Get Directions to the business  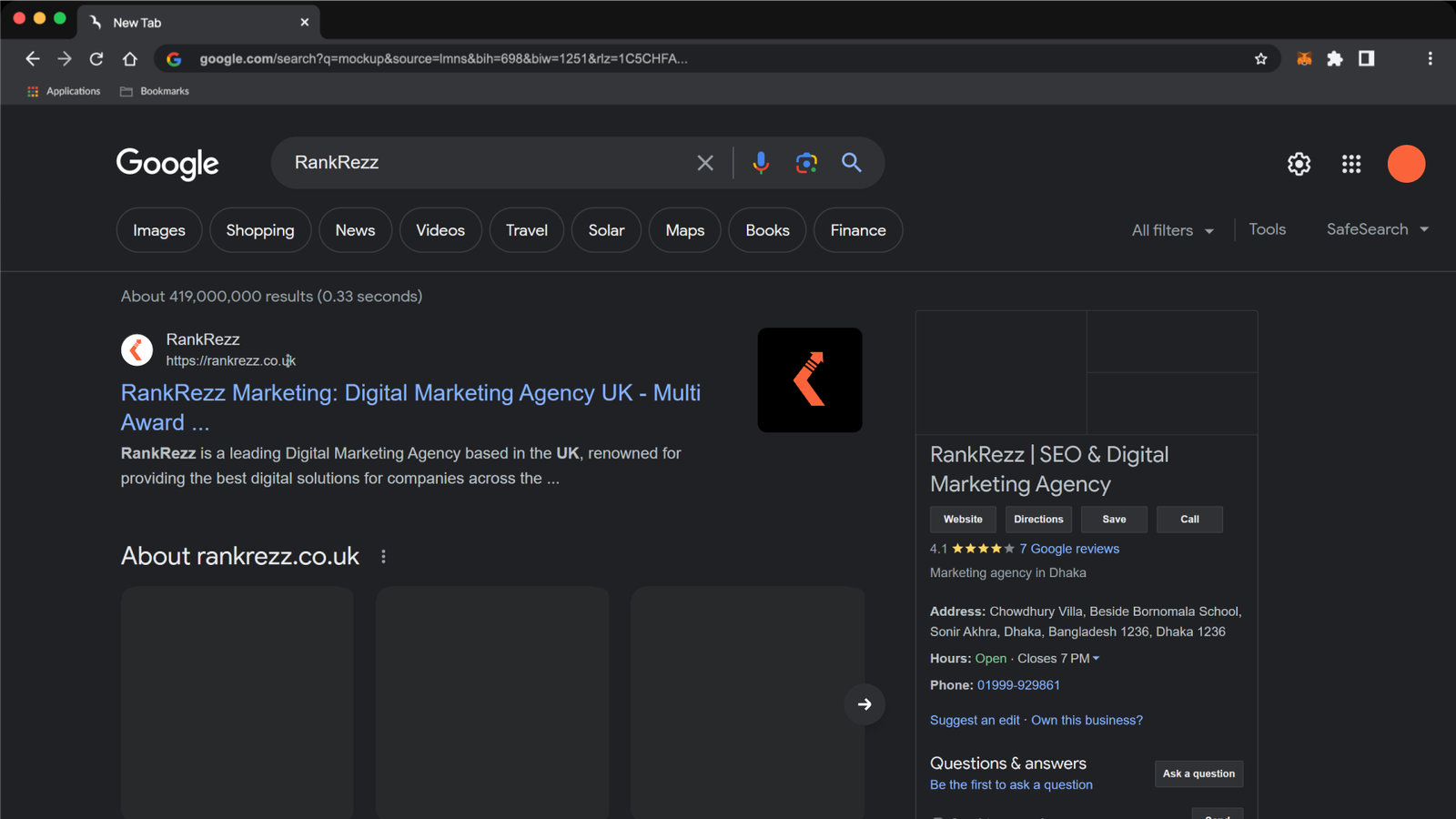point(1038,520)
